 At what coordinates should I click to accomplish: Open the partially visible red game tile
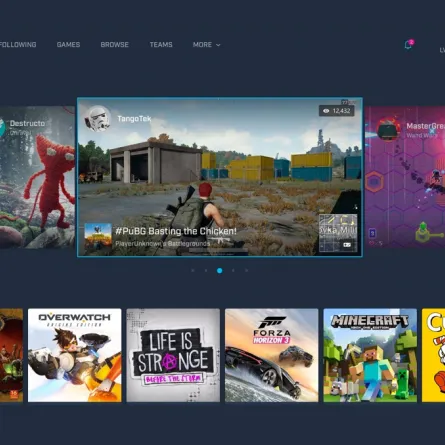tap(11, 355)
